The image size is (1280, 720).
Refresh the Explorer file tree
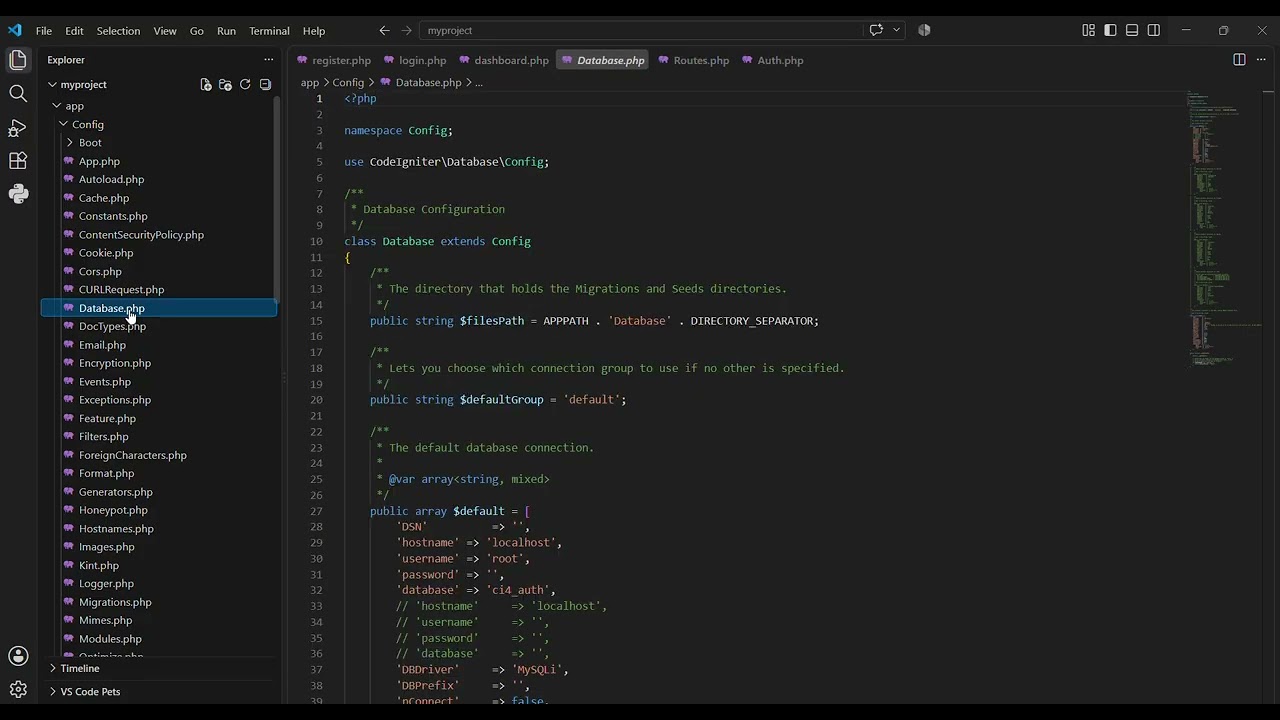(x=245, y=85)
